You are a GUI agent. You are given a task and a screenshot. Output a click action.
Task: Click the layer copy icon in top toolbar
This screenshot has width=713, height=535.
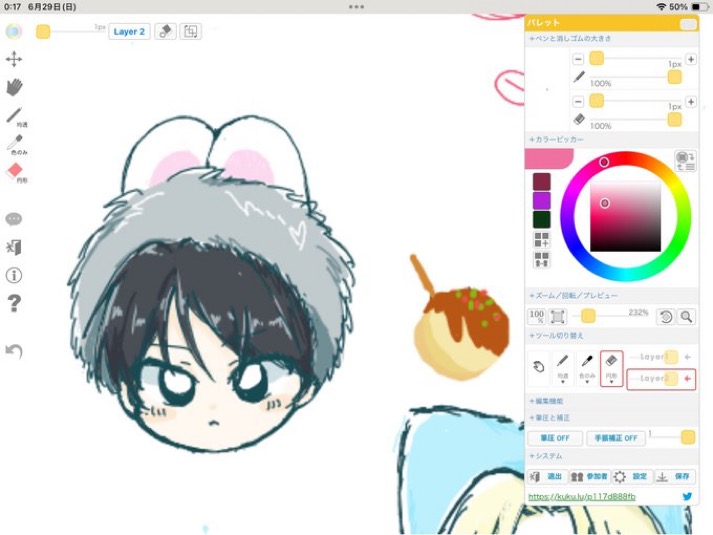tap(191, 31)
